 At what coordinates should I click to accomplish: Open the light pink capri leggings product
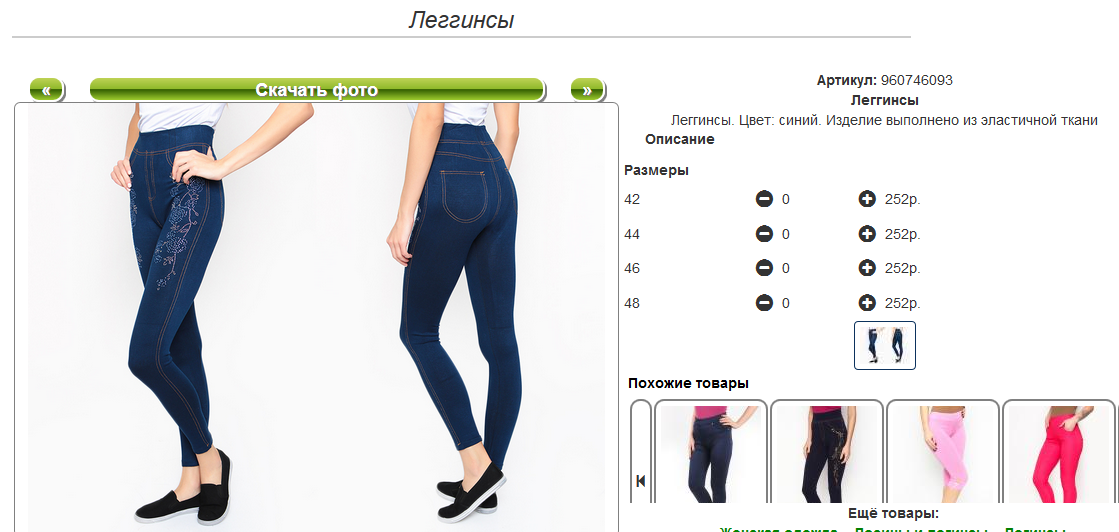(942, 454)
